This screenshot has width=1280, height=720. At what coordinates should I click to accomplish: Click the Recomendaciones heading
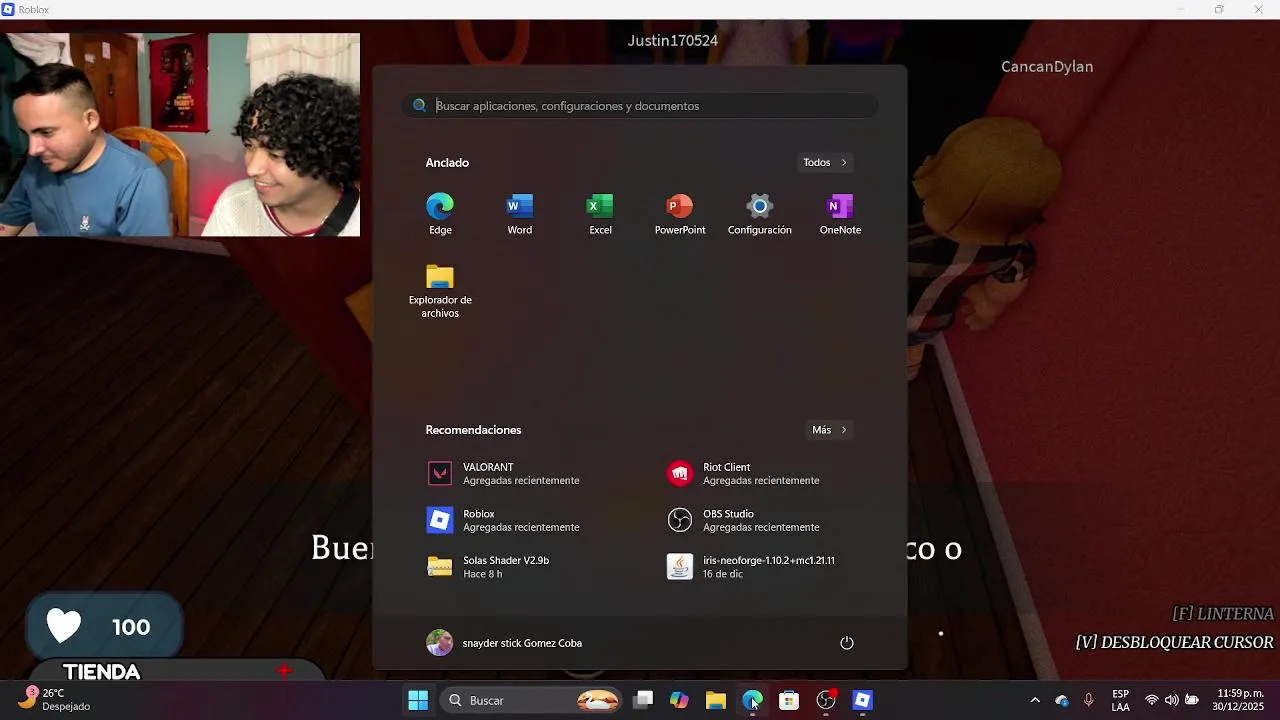(x=473, y=430)
